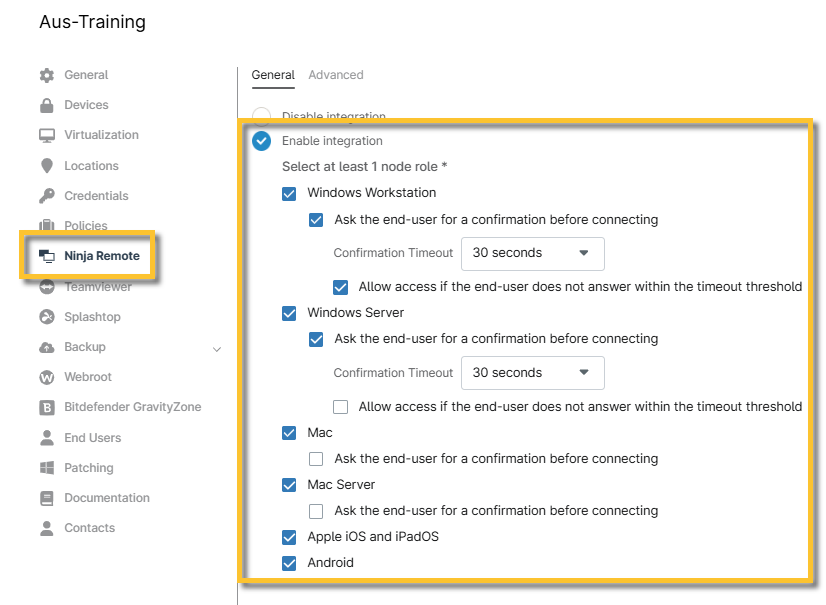Switch to the Advanced tab
Image resolution: width=826 pixels, height=605 pixels.
(335, 75)
